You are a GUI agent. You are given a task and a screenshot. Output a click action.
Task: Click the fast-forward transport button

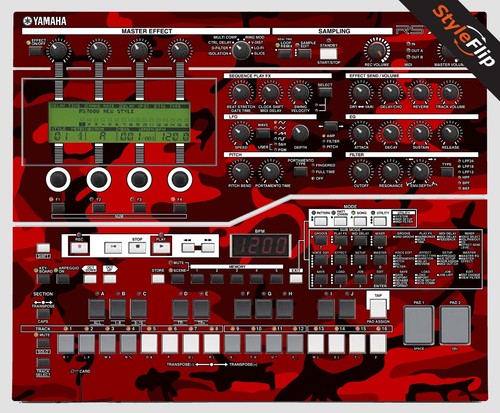click(208, 247)
